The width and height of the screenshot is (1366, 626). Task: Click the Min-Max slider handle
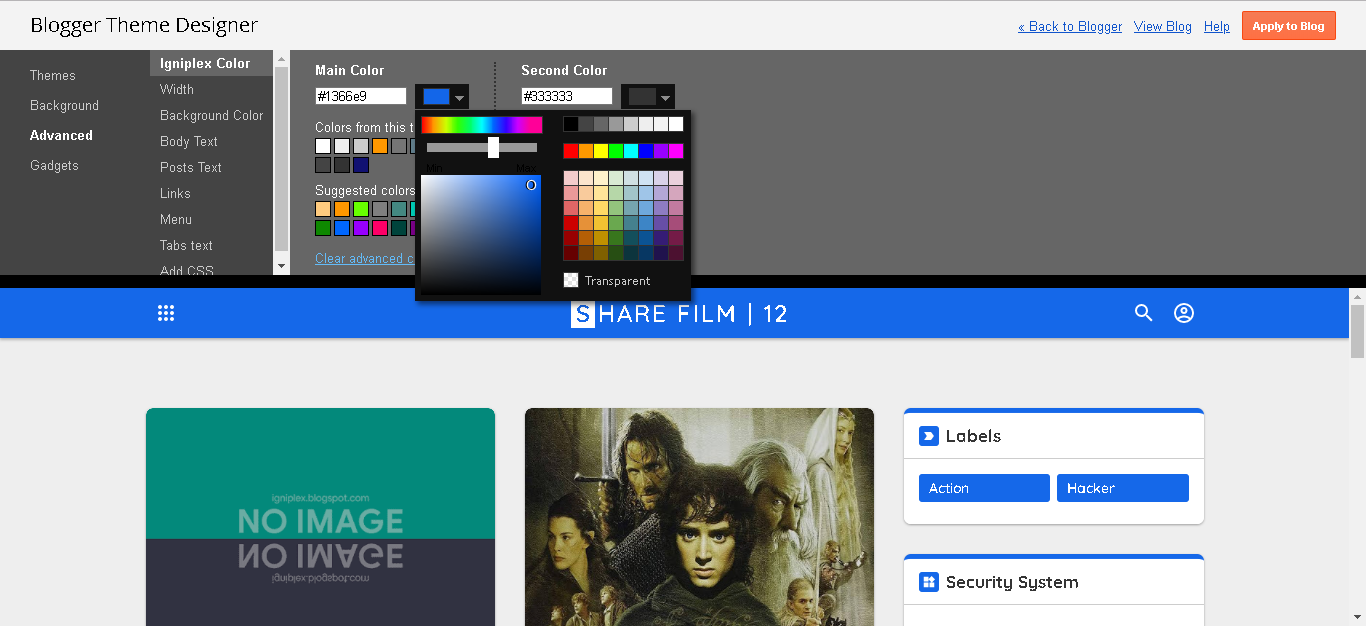coord(493,147)
